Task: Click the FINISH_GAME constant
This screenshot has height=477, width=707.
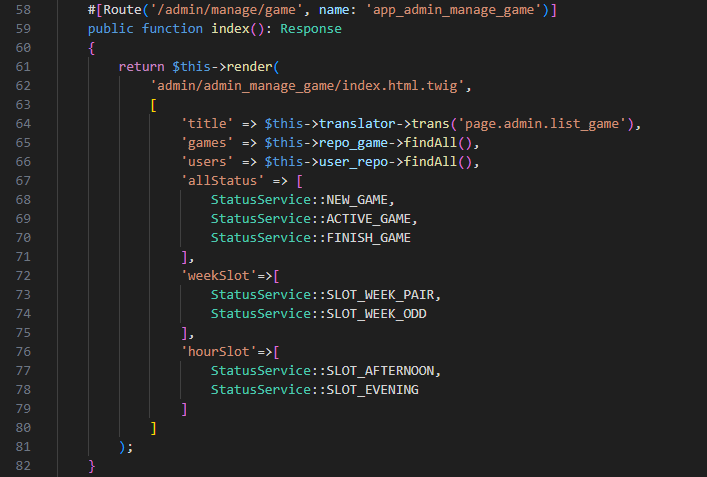Action: [369, 238]
